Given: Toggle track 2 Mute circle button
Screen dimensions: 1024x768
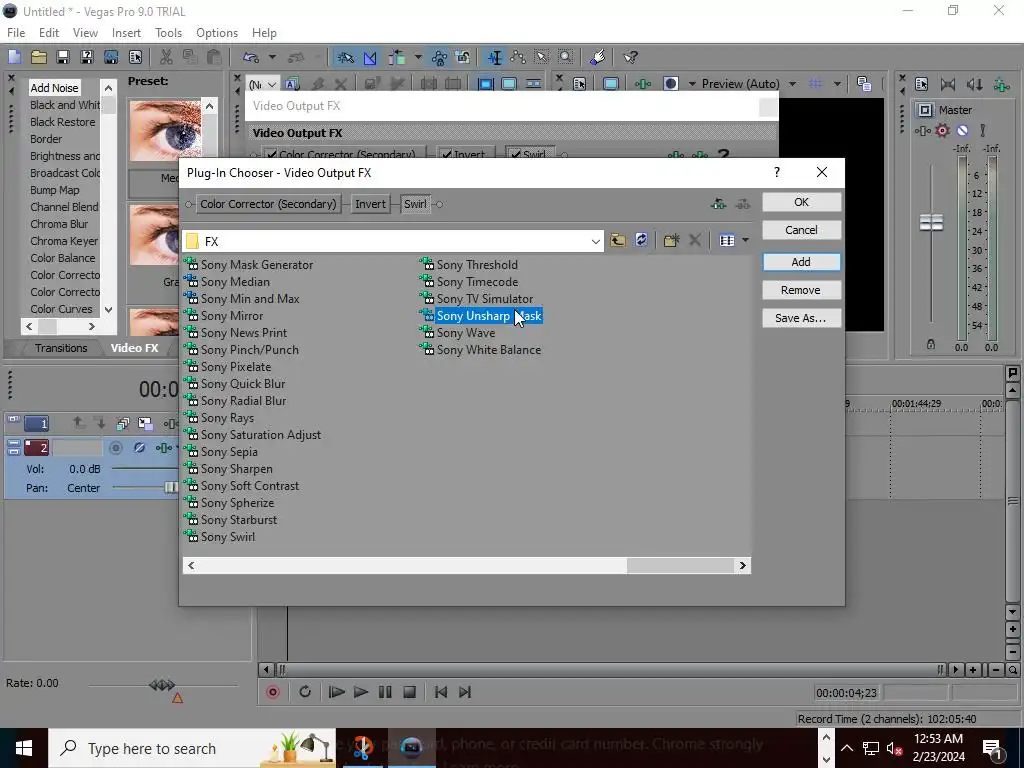Looking at the screenshot, I should tap(116, 447).
